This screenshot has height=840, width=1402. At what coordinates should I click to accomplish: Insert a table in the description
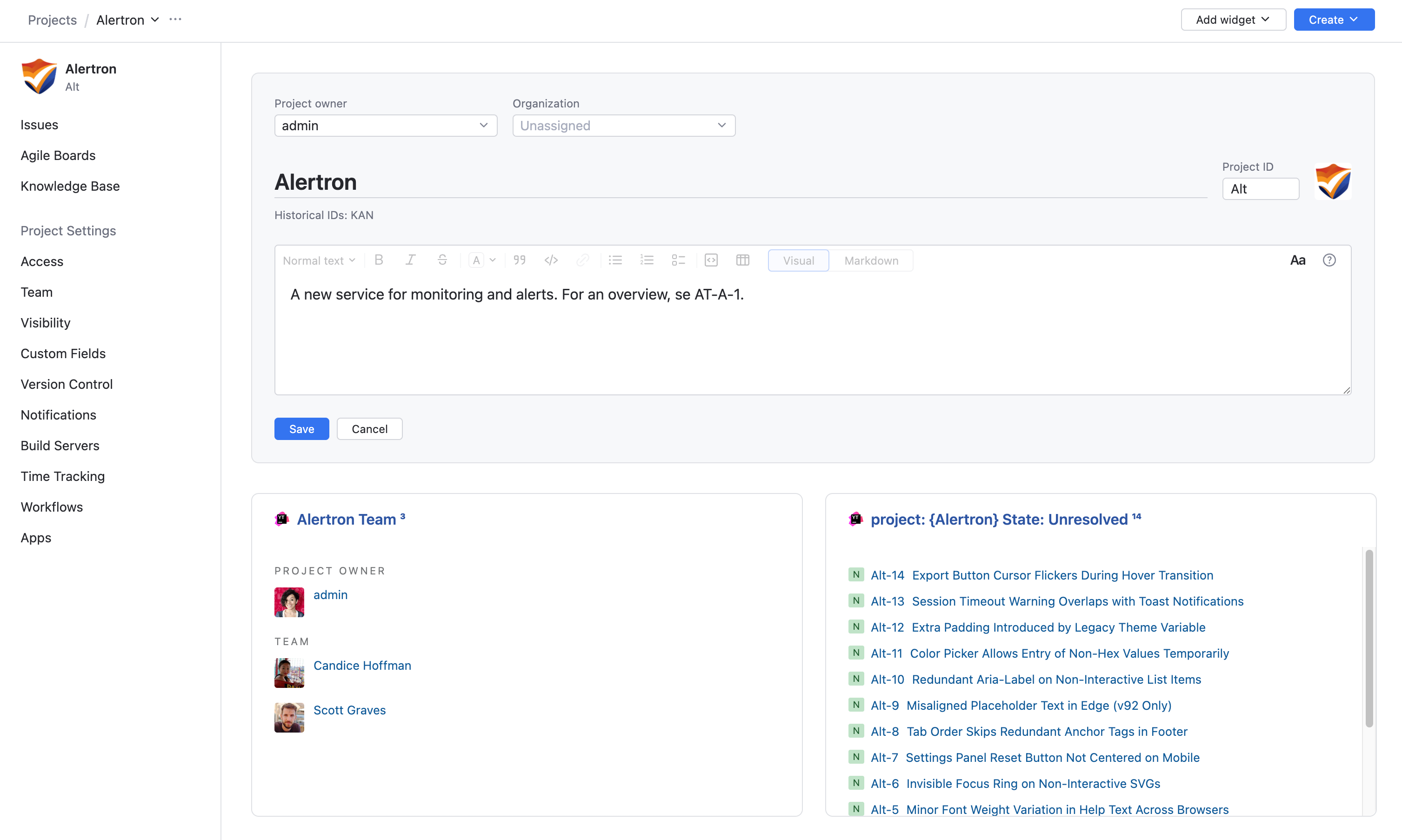point(742,260)
